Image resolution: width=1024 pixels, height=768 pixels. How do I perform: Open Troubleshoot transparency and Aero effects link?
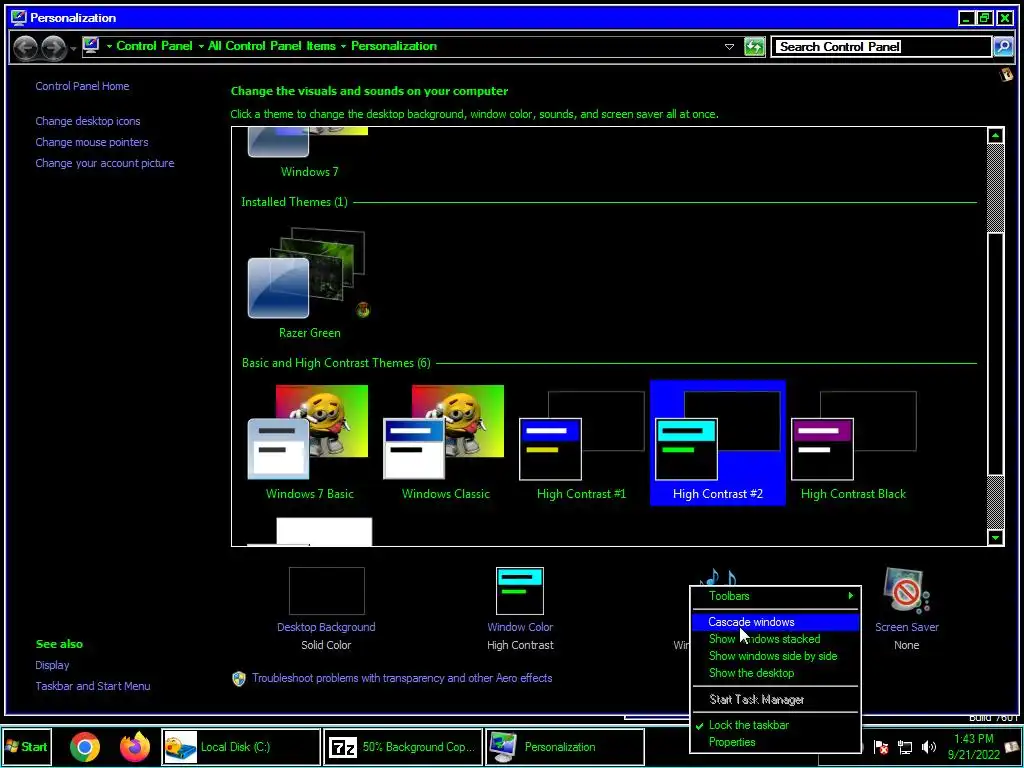pos(402,678)
